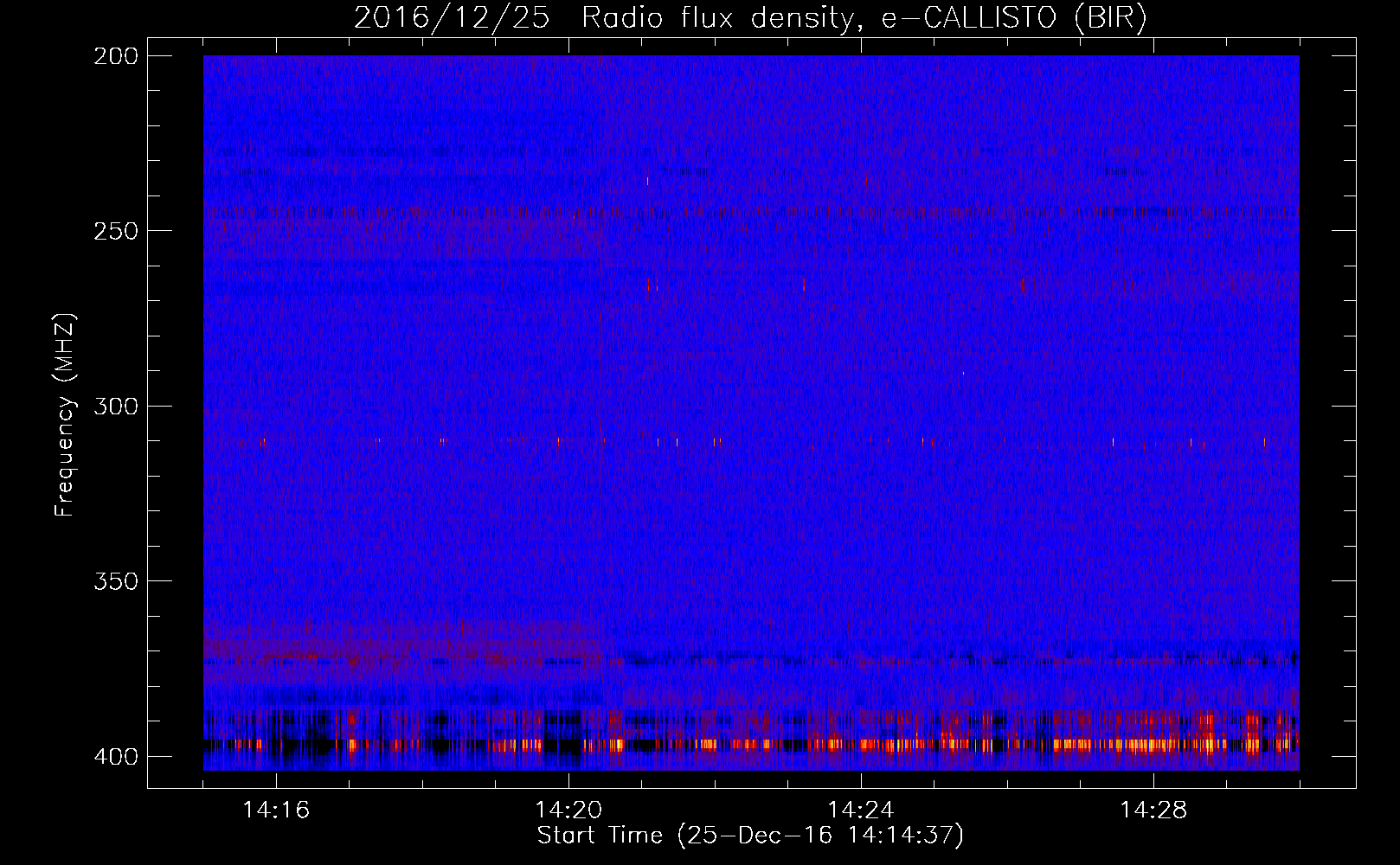
Task: Click the 14:28 time tick label
Action: pos(1153,811)
